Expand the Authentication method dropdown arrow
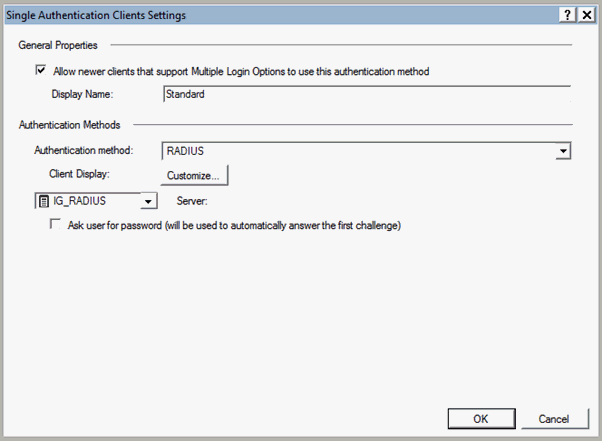 [564, 151]
